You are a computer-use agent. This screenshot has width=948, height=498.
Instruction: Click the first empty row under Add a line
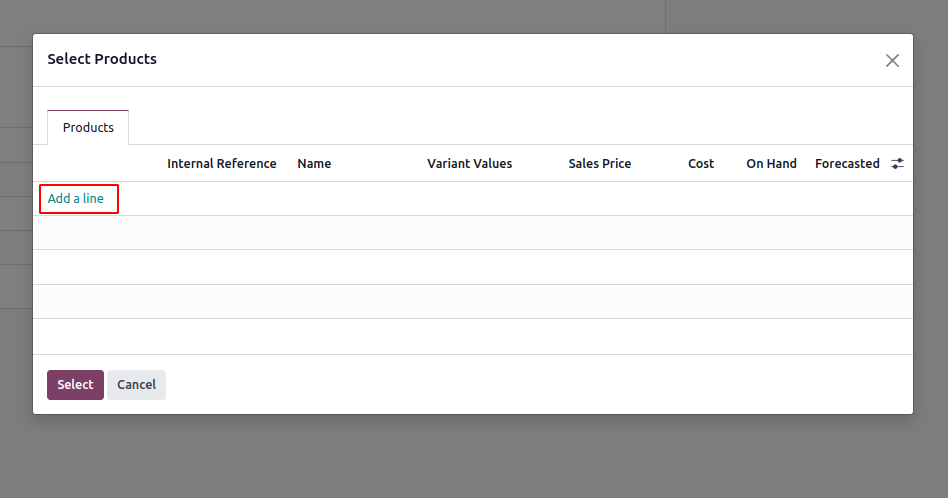pyautogui.click(x=472, y=233)
